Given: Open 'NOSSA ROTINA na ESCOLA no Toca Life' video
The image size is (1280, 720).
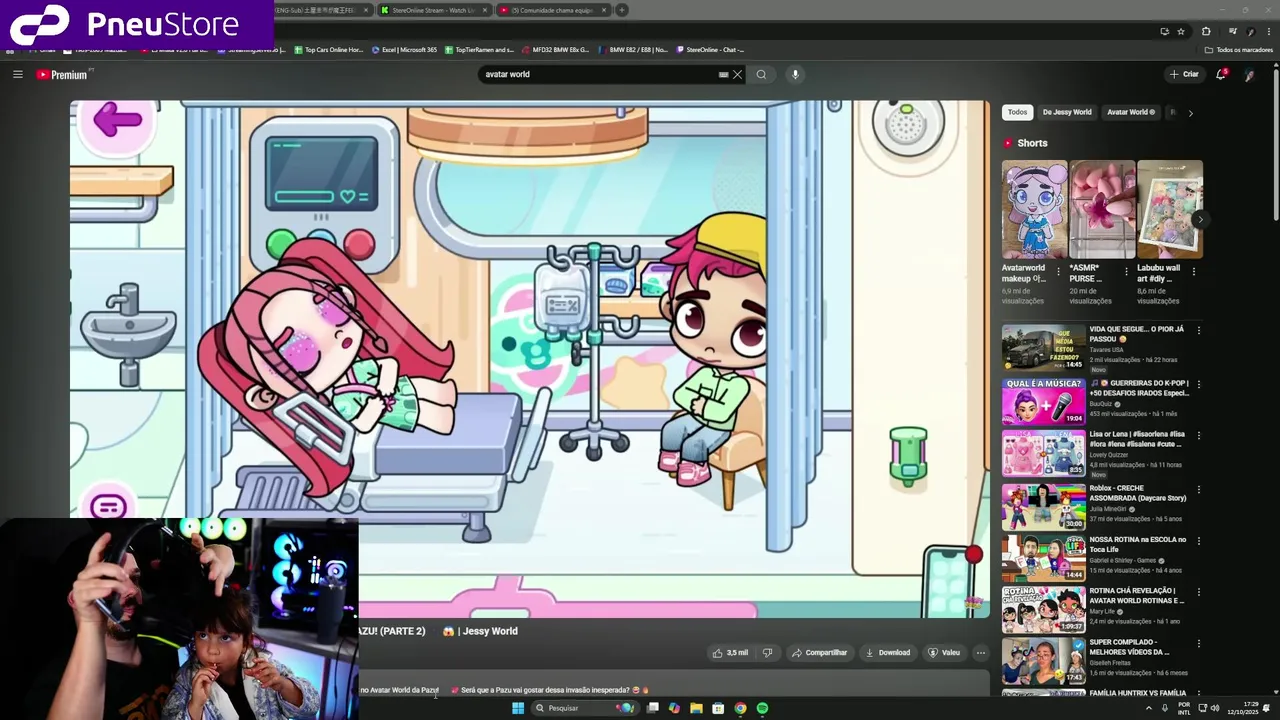Looking at the screenshot, I should [1043, 558].
